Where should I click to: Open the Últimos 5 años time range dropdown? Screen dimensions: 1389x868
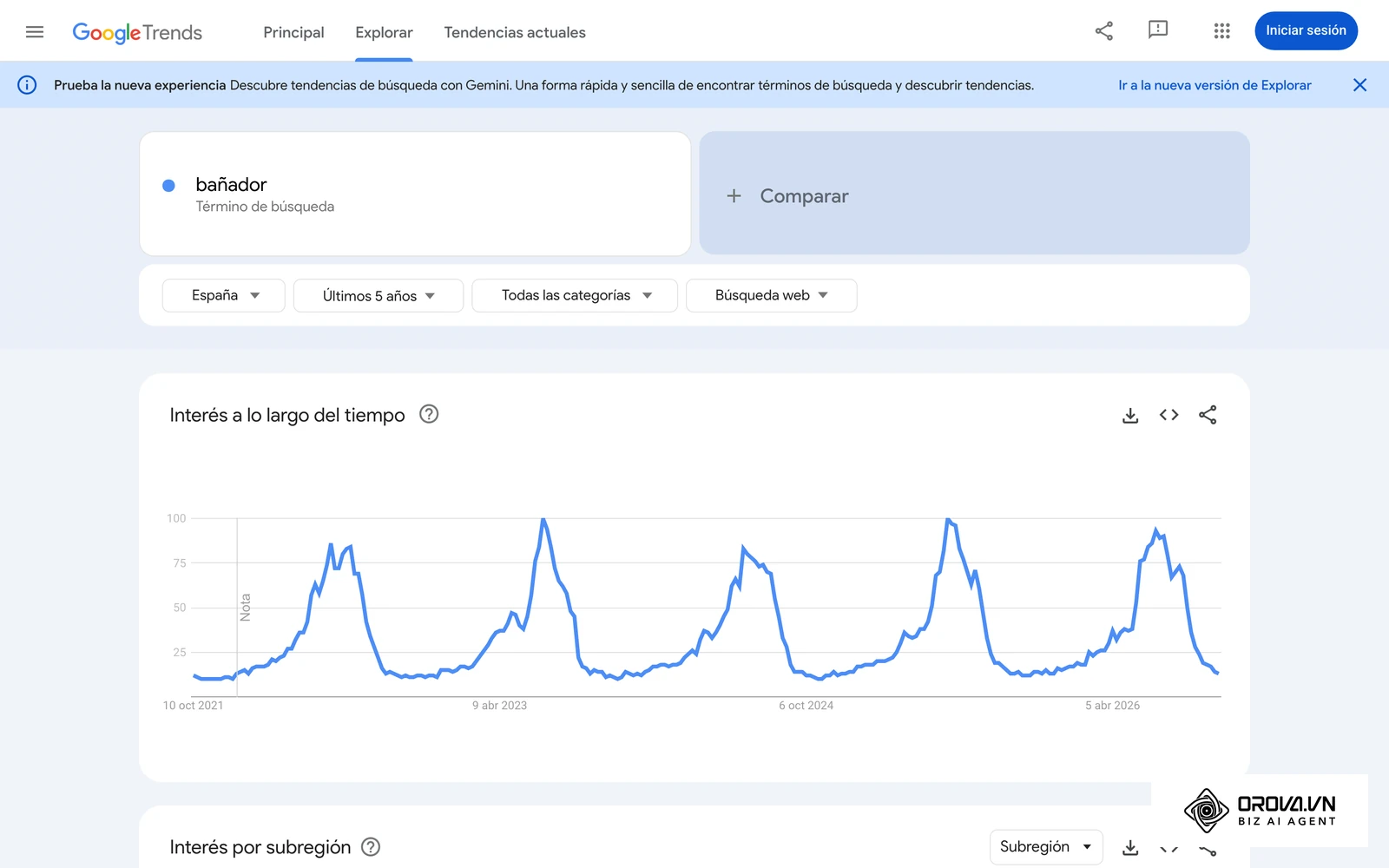379,295
